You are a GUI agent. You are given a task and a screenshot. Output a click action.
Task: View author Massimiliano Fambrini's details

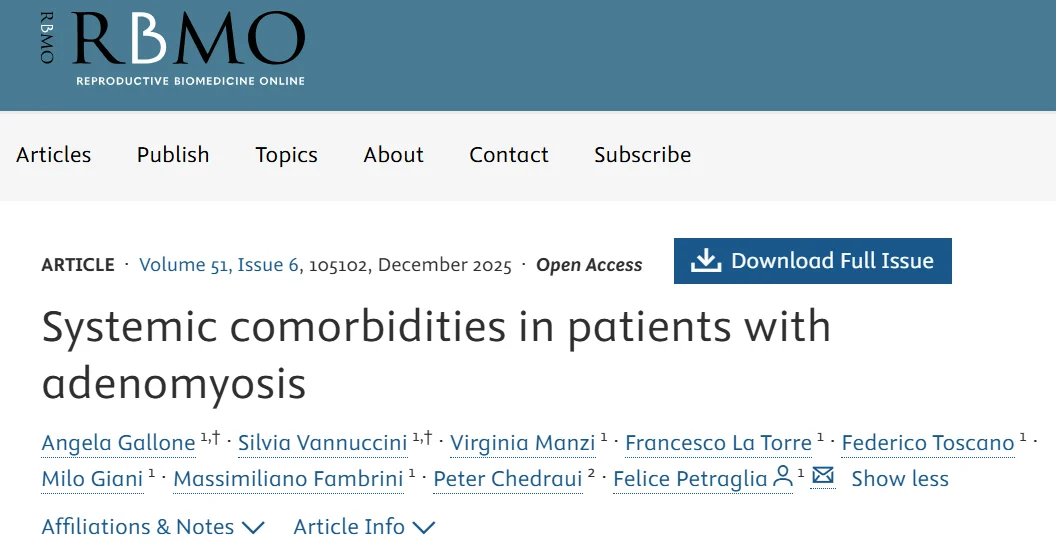pyautogui.click(x=288, y=479)
